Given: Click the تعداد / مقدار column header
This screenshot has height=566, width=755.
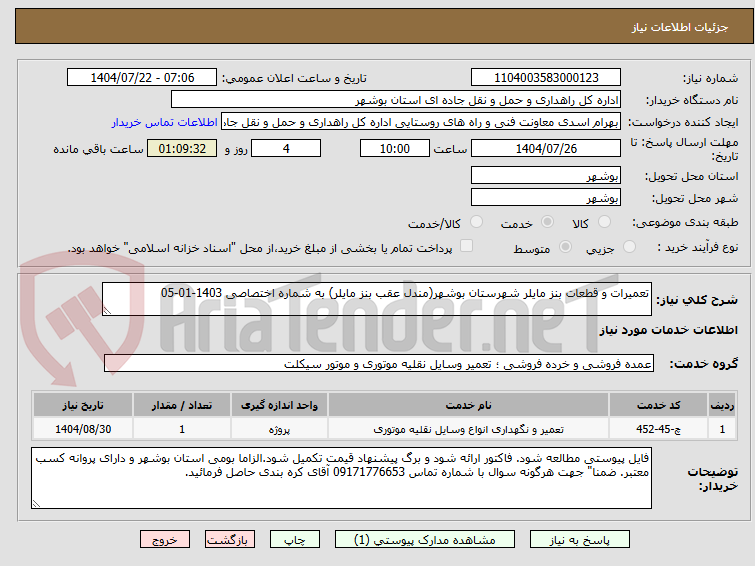Looking at the screenshot, I should click(182, 405).
